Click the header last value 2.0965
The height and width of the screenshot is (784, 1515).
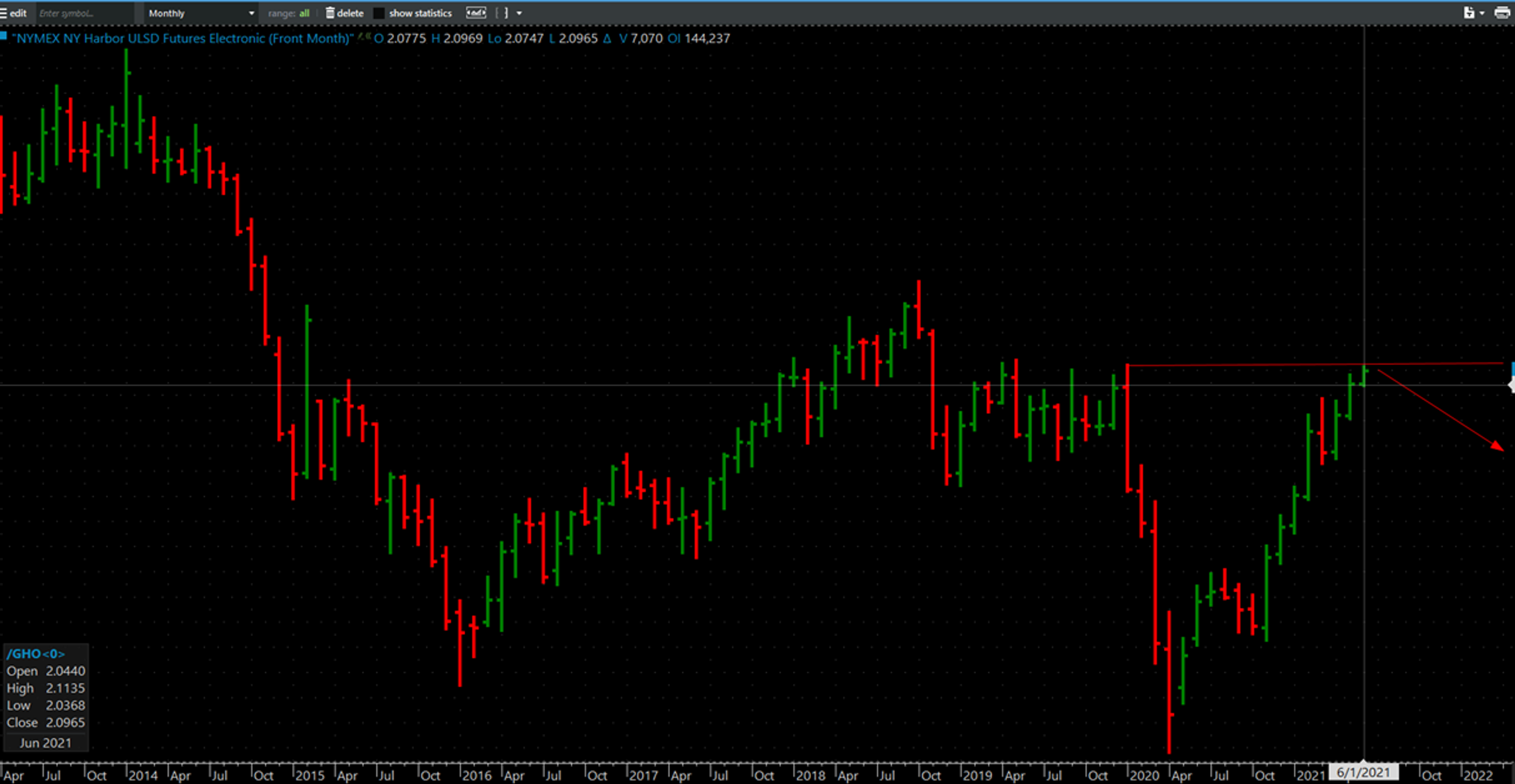578,38
